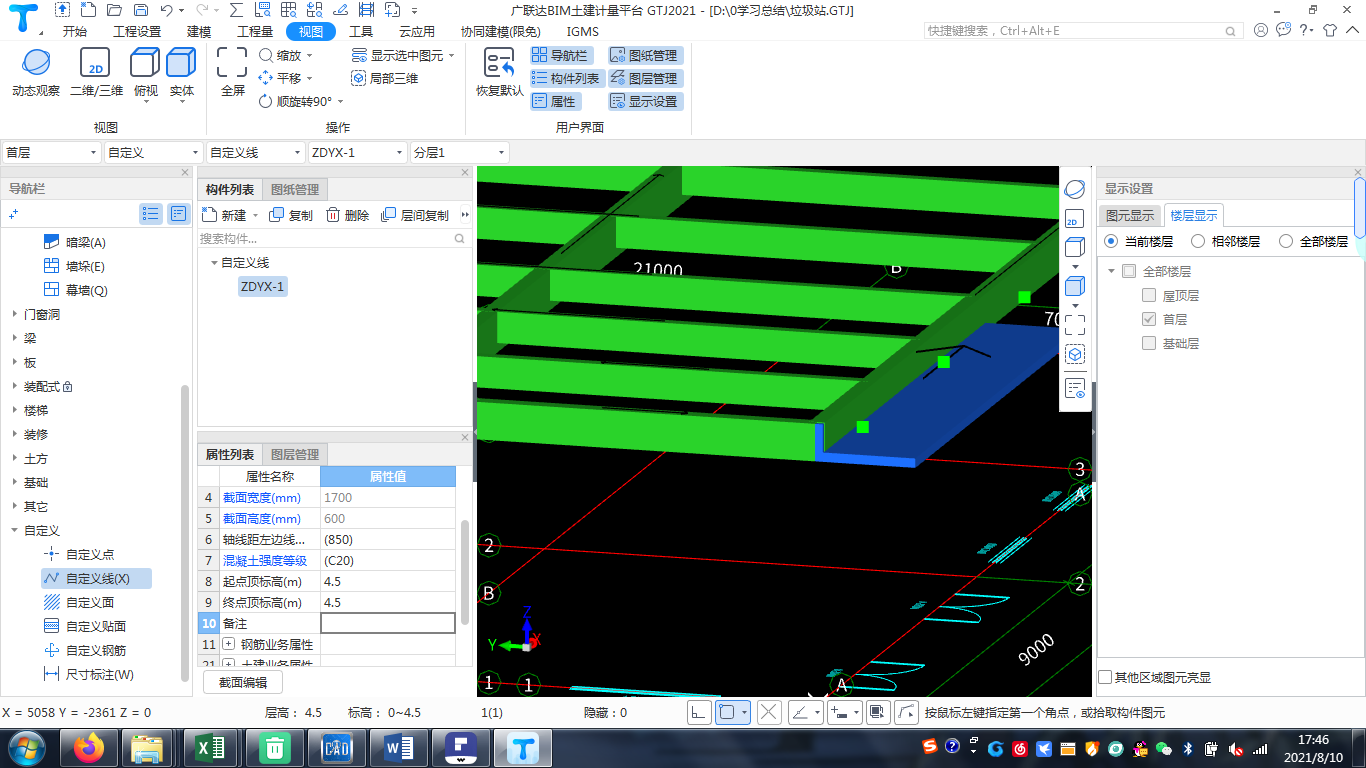
Task: Click the save icon in quick access toolbar
Action: coord(140,10)
